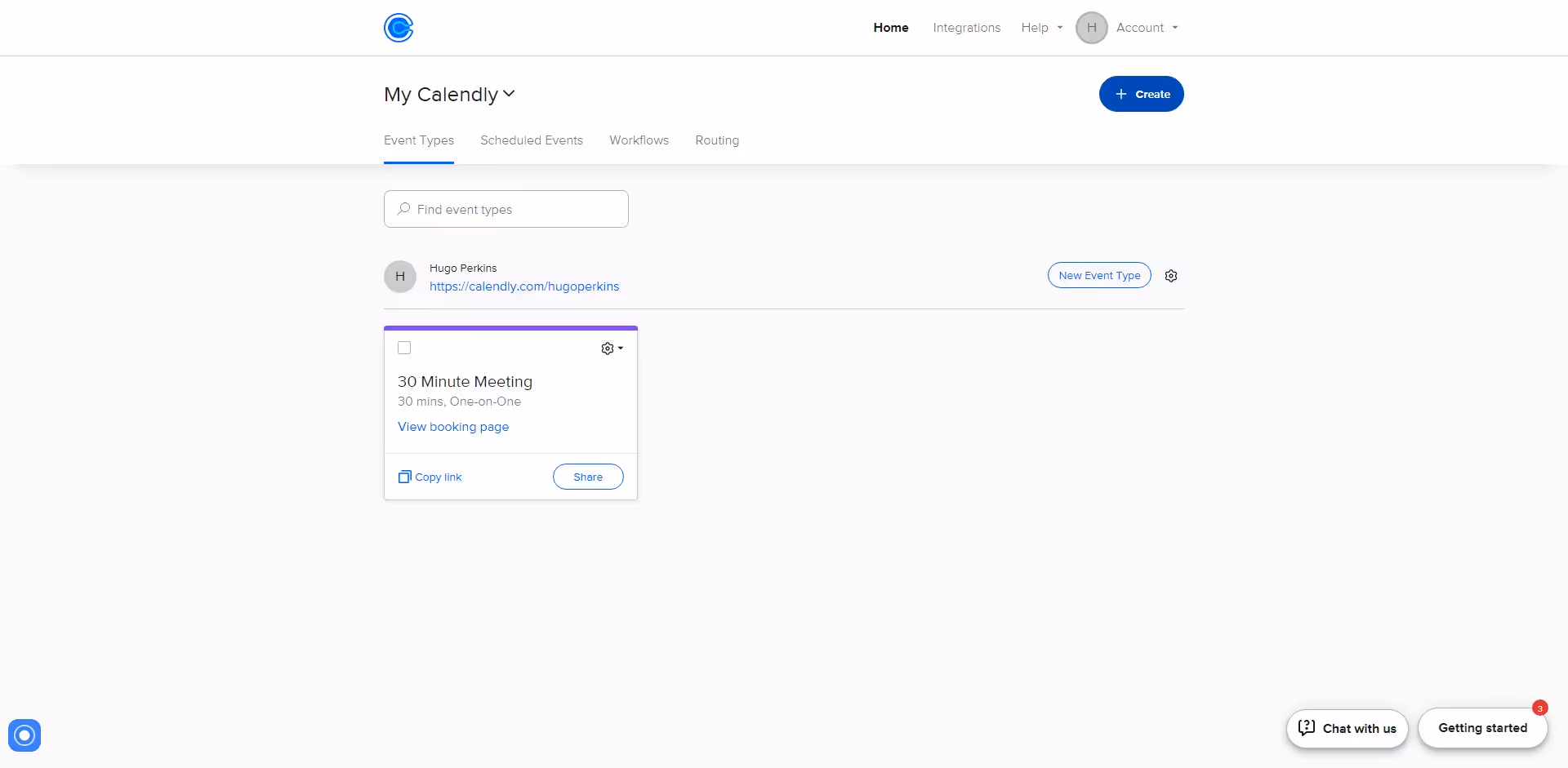This screenshot has height=768, width=1568.
Task: Open 30 Minute Meeting gear options
Action: (612, 348)
